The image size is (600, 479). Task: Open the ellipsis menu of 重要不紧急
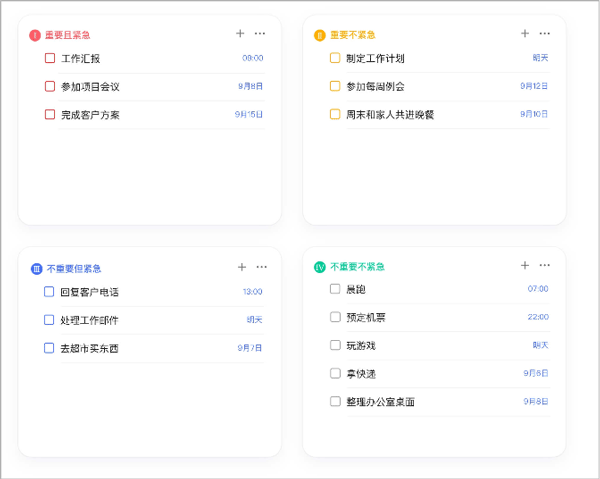(544, 34)
